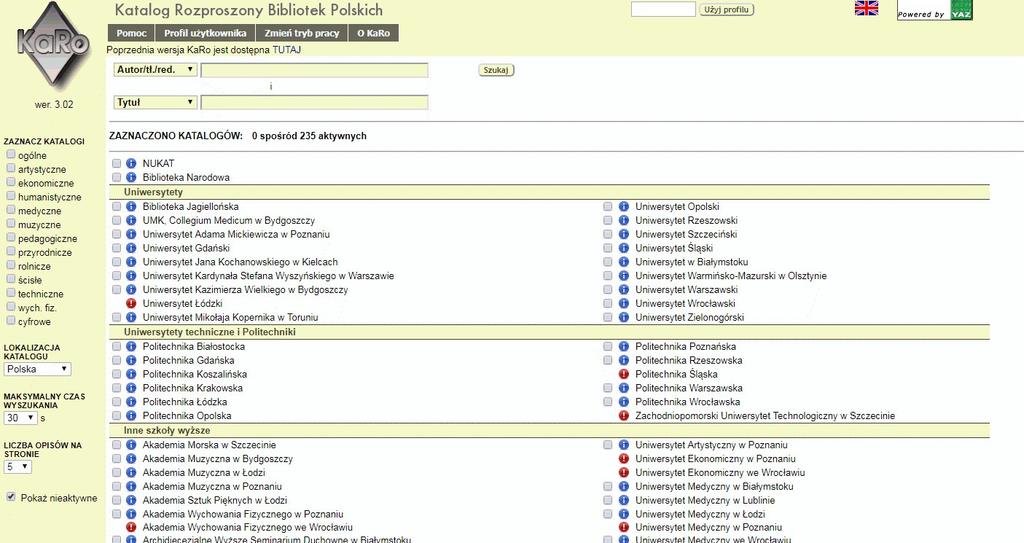Open the 'Tytuł' search field dropdown
The width and height of the screenshot is (1024, 543).
click(x=155, y=102)
